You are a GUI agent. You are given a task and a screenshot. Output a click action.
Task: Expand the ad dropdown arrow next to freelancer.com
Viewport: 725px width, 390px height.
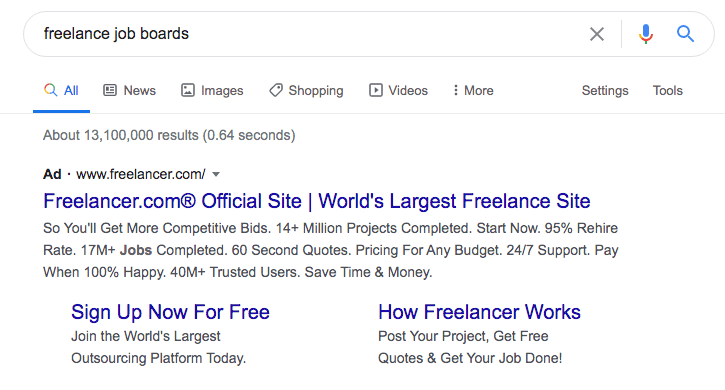(216, 174)
